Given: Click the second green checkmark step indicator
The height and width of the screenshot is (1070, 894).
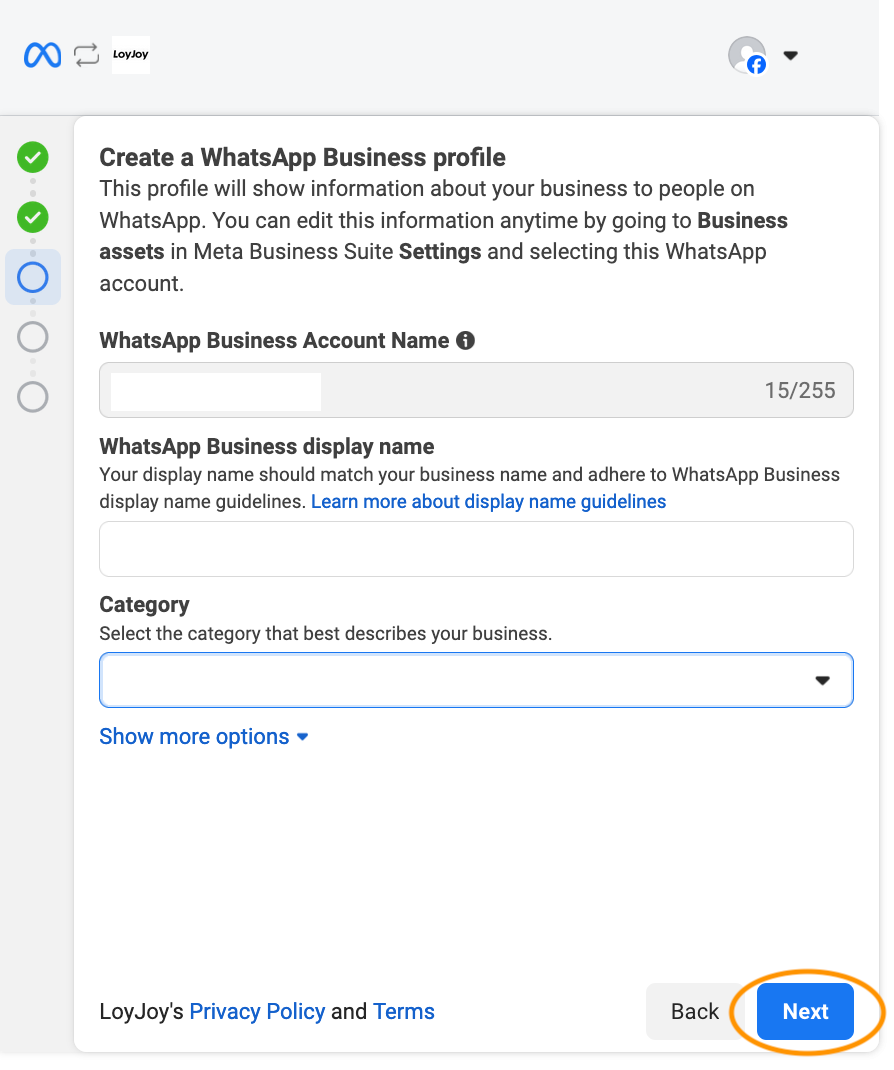Looking at the screenshot, I should tap(32, 217).
